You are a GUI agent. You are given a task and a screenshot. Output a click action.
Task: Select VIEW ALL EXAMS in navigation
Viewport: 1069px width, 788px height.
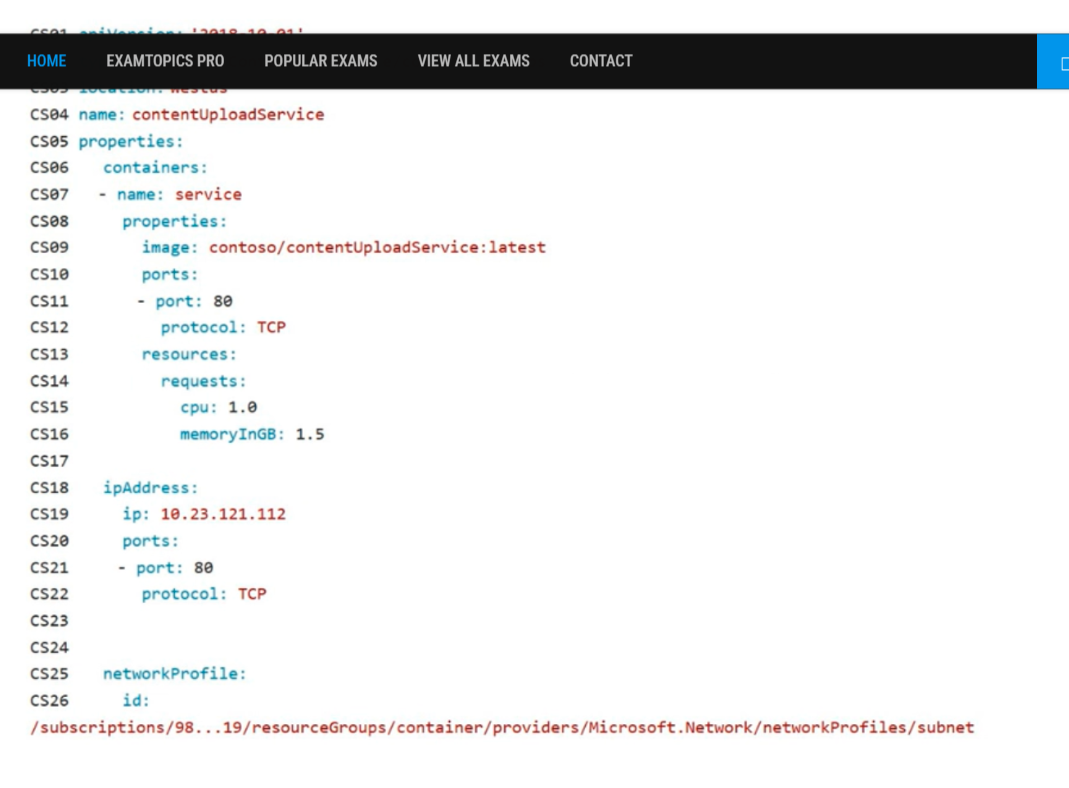pyautogui.click(x=473, y=61)
